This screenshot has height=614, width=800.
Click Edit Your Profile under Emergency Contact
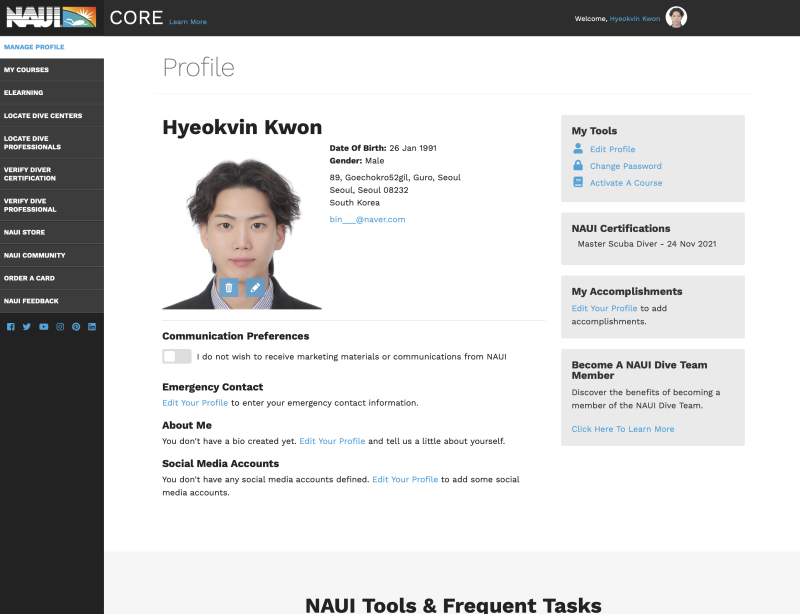pos(195,403)
